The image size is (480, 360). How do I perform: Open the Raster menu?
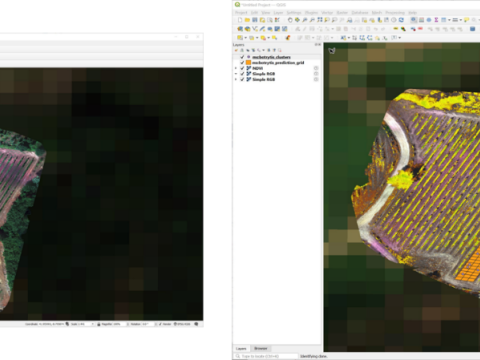pyautogui.click(x=342, y=13)
